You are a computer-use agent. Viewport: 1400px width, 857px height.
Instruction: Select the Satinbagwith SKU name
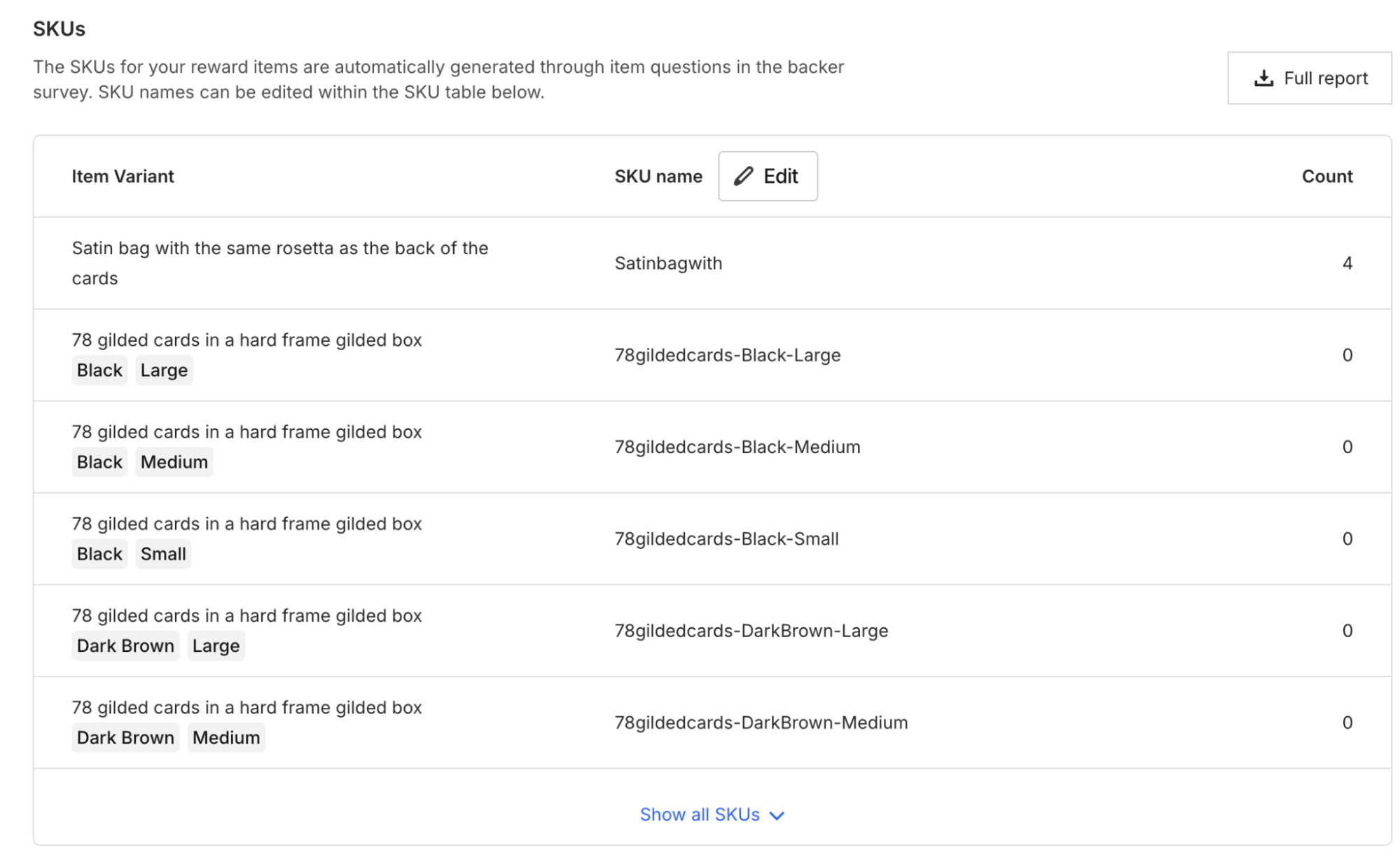668,263
